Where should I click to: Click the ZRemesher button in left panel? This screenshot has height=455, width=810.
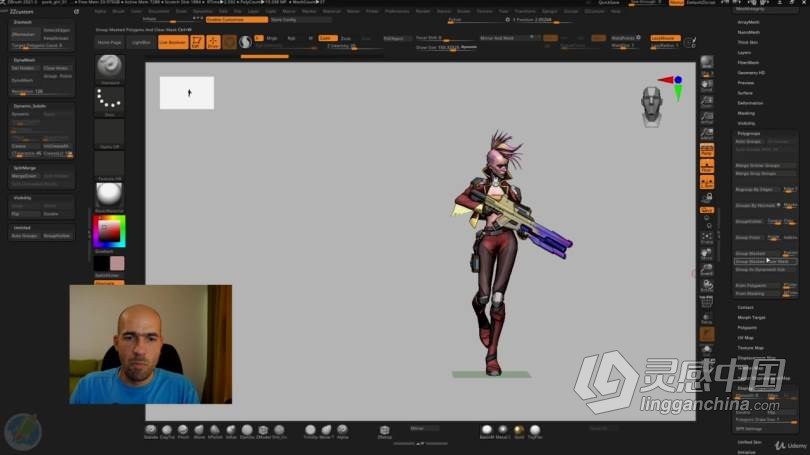tap(25, 34)
